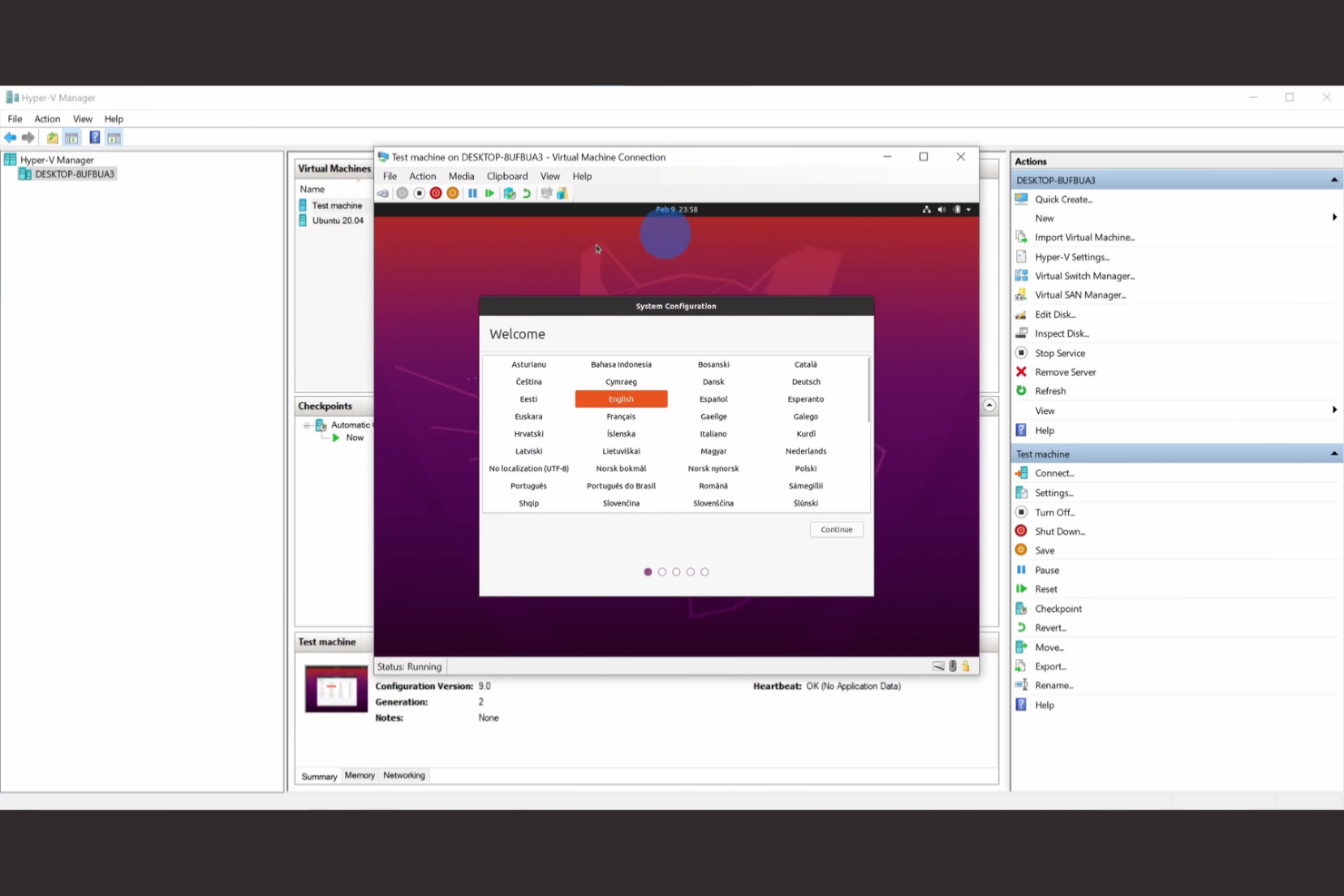Click the Remove Server red X icon

1021,372
